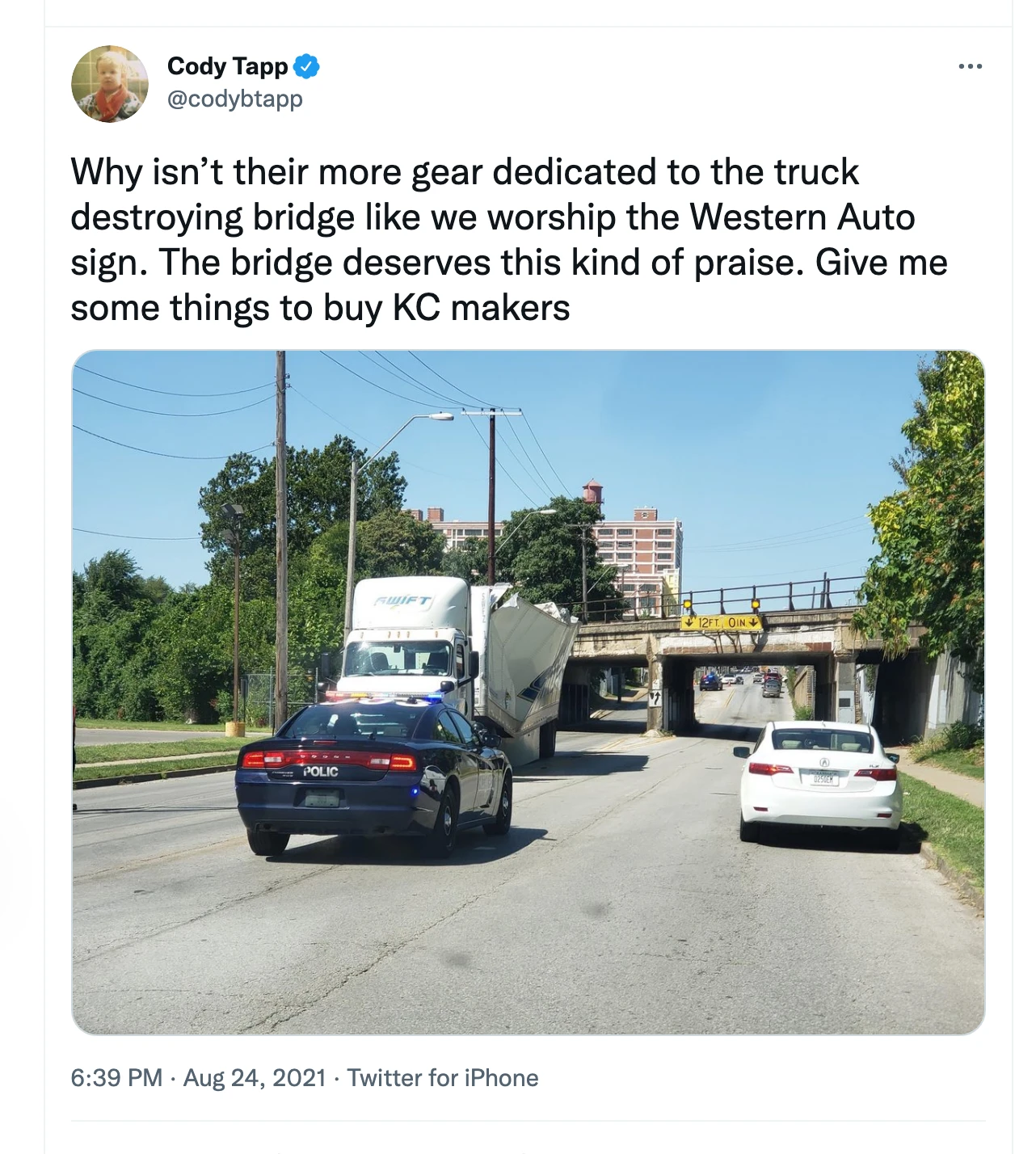Screen dimensions: 1036x1154
Task: Click the blue verified badge
Action: (306, 66)
